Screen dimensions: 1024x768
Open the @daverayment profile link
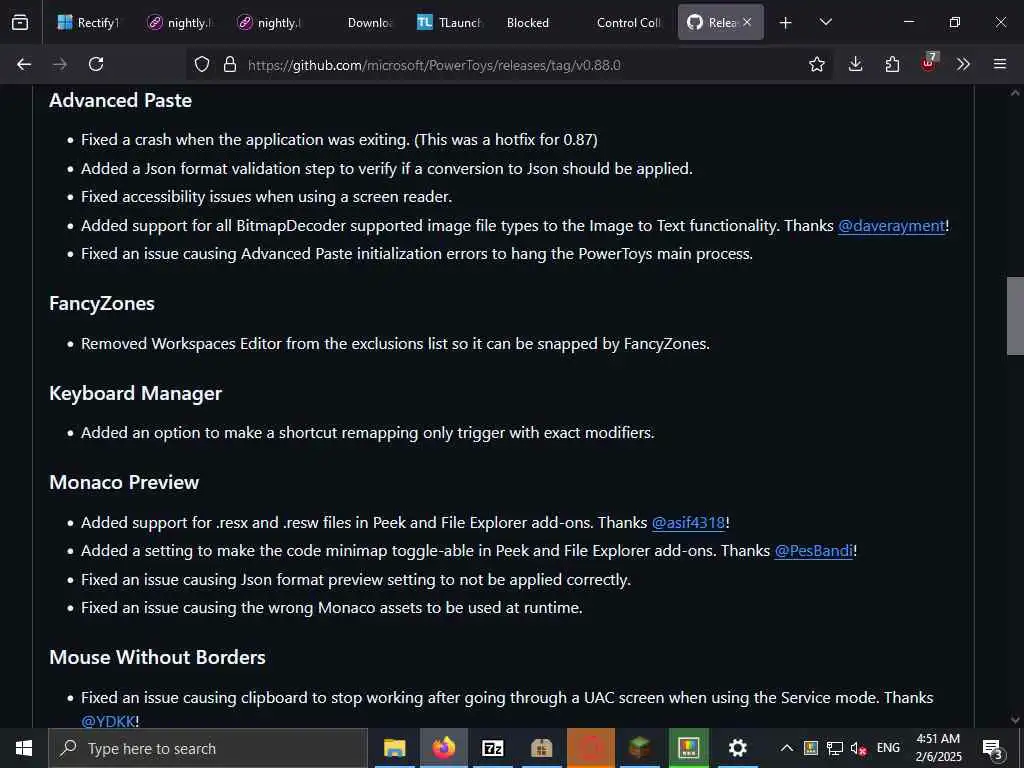click(x=891, y=226)
